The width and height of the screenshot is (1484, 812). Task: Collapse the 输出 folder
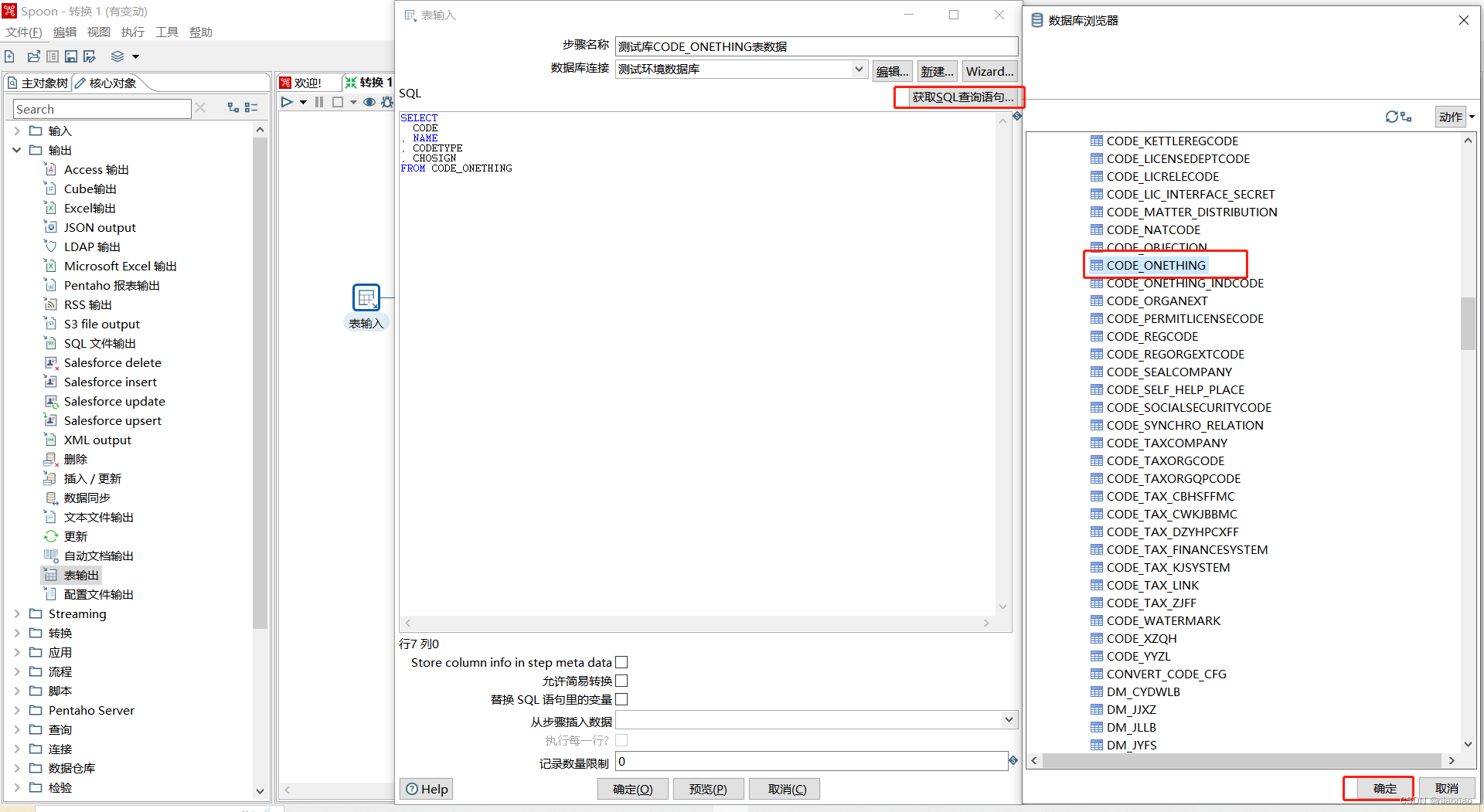pos(17,150)
